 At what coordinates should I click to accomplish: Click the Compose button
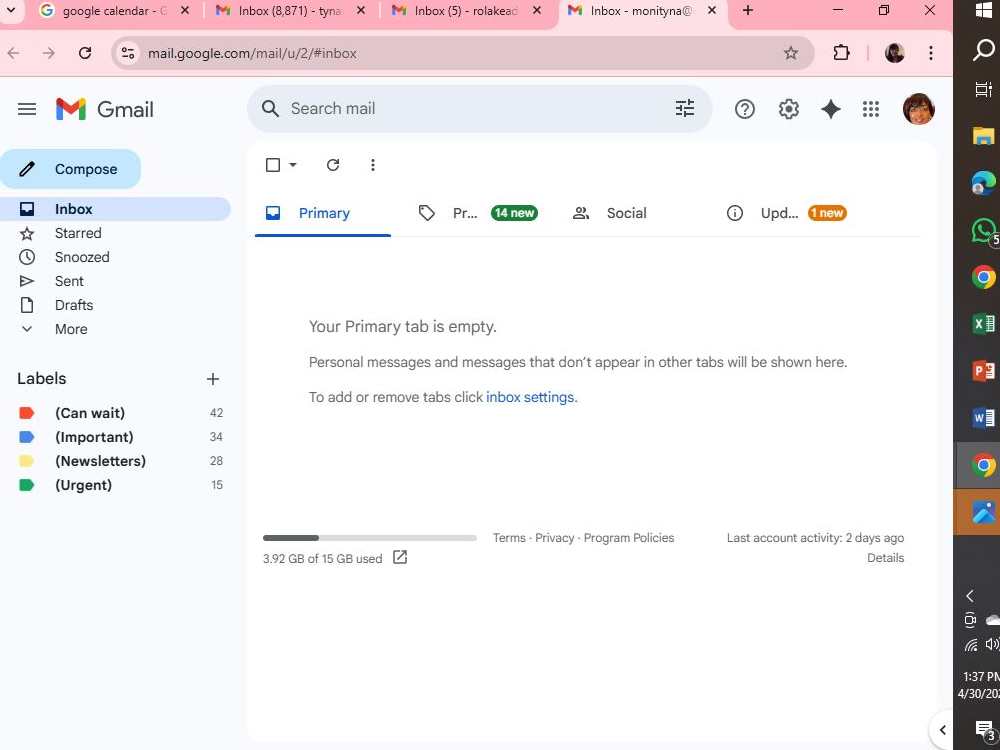click(x=70, y=169)
